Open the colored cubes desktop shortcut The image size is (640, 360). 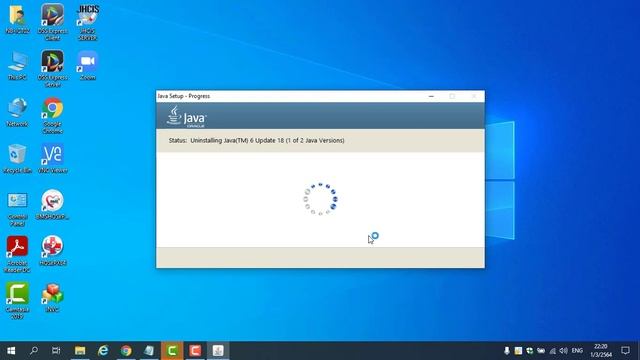(x=52, y=297)
